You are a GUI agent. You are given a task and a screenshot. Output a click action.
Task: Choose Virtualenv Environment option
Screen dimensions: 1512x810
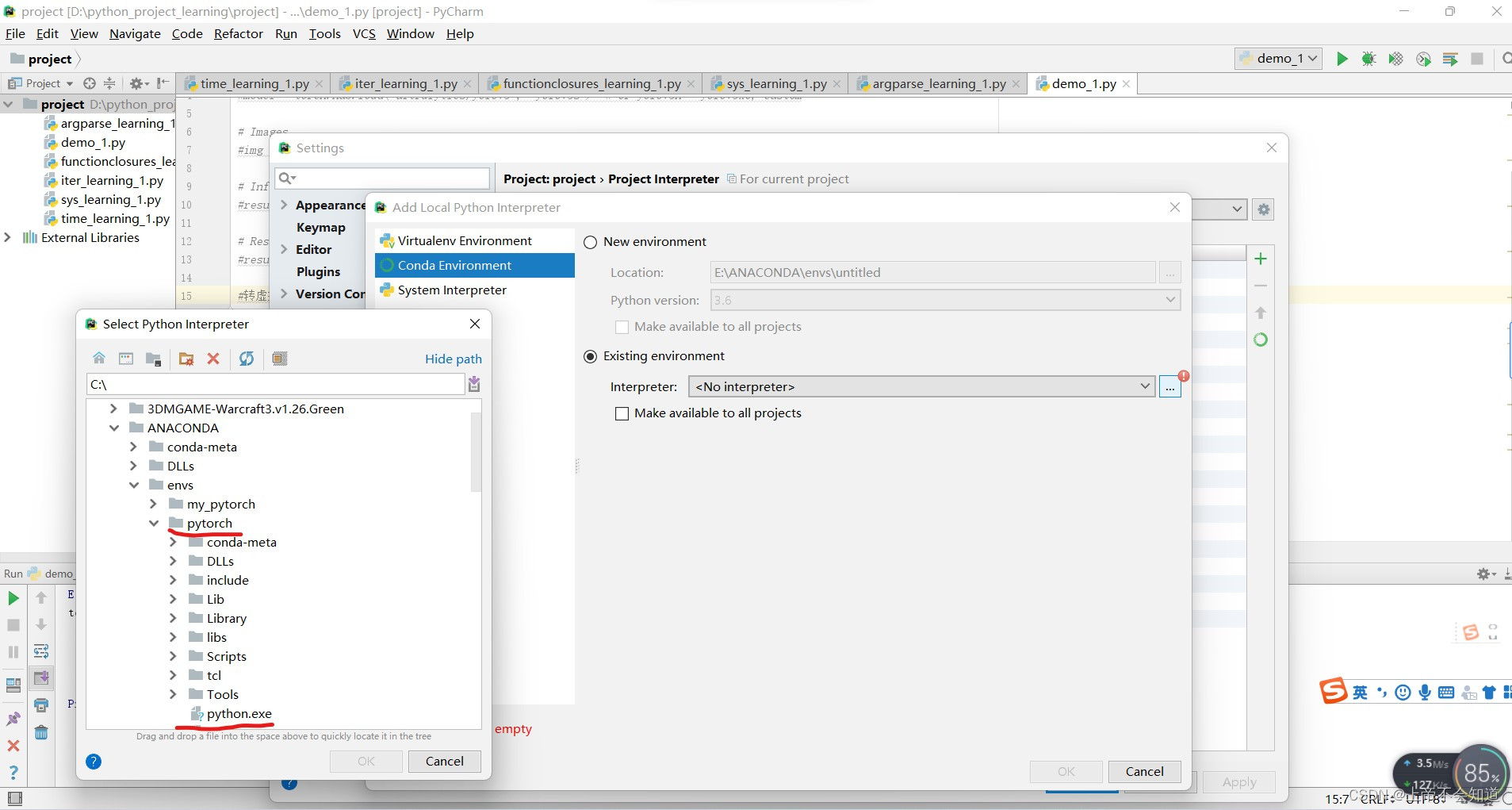click(x=474, y=241)
